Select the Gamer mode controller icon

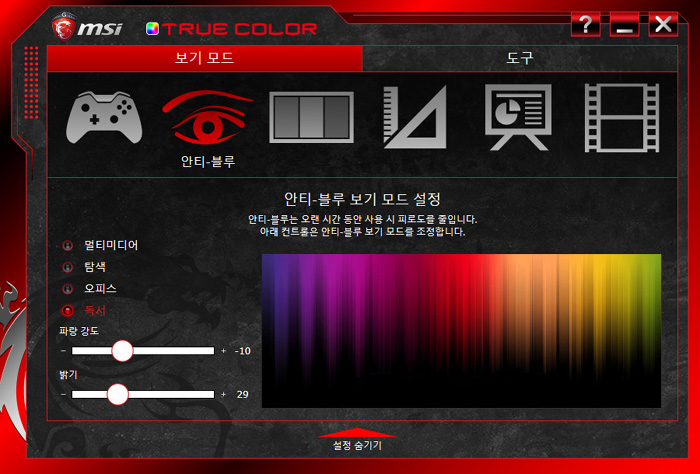coord(104,117)
